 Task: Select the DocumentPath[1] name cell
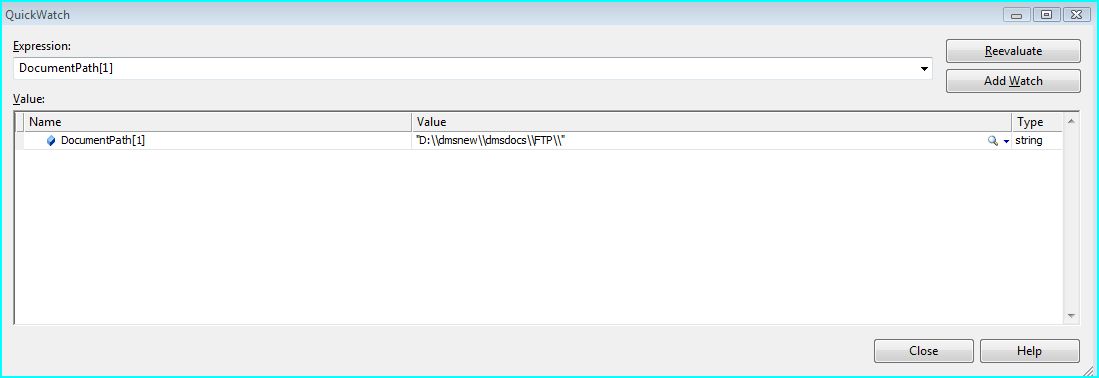coord(218,140)
